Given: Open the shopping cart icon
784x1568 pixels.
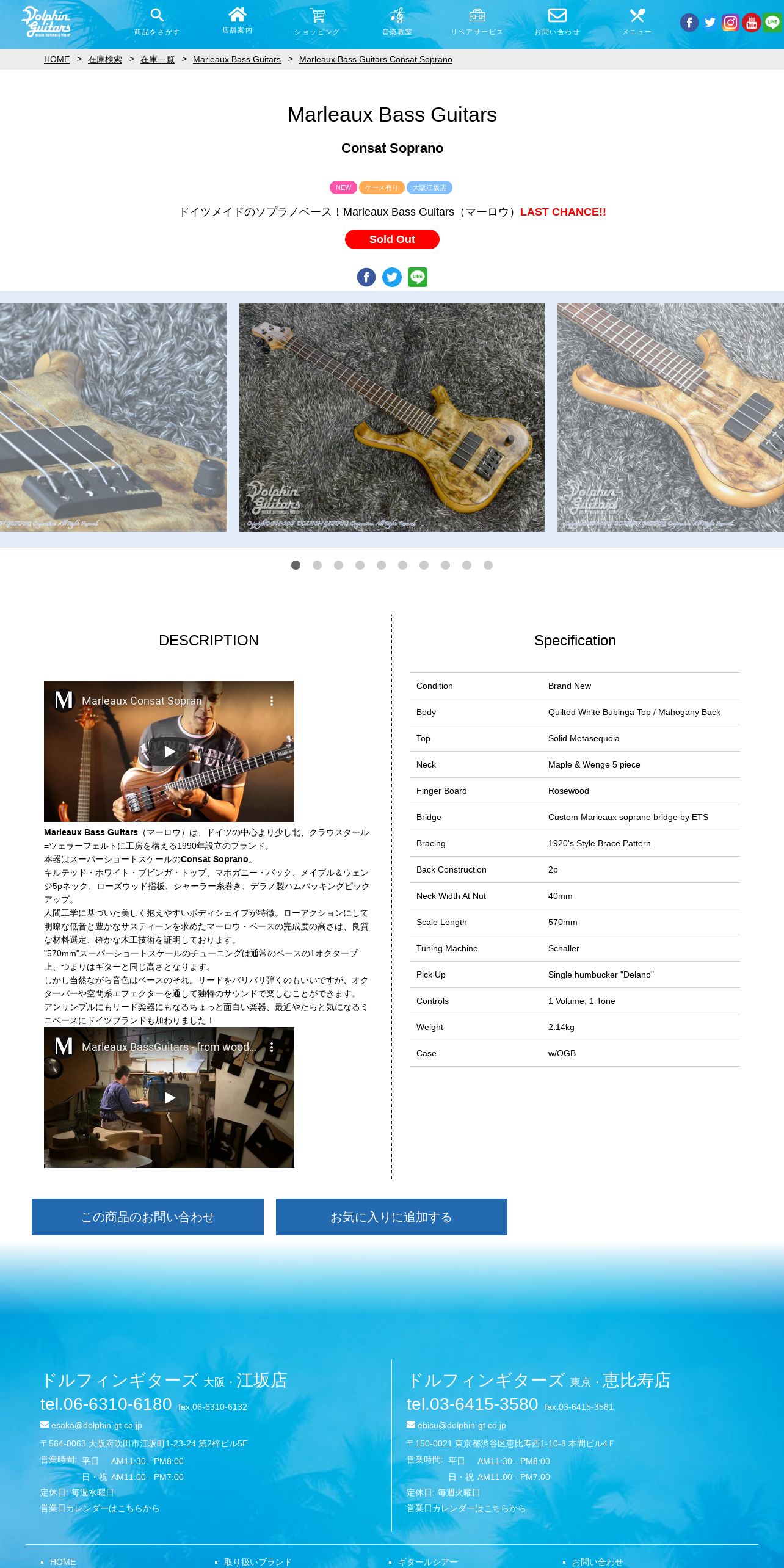Looking at the screenshot, I should point(317,15).
